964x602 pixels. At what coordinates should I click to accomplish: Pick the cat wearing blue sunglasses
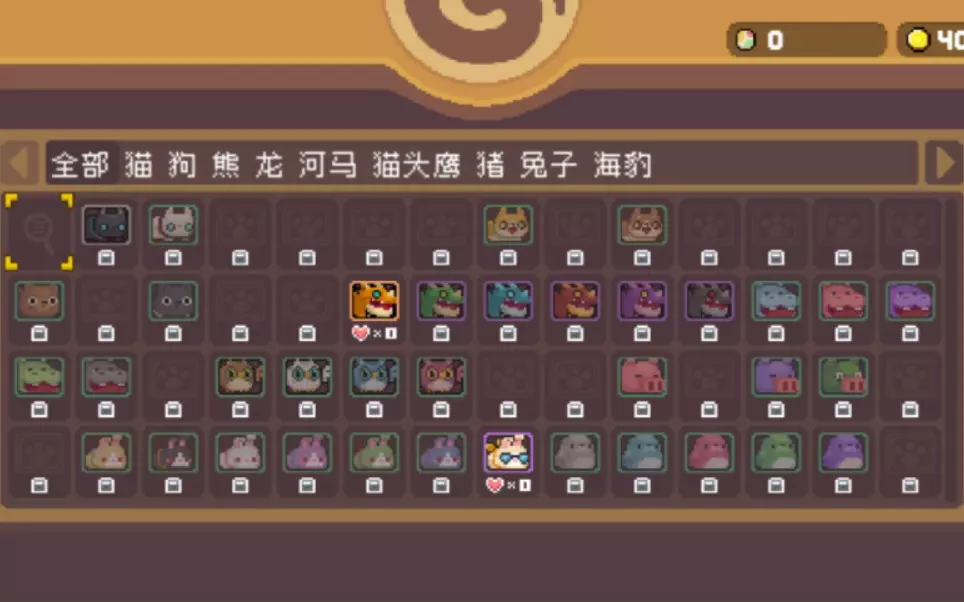coord(508,452)
